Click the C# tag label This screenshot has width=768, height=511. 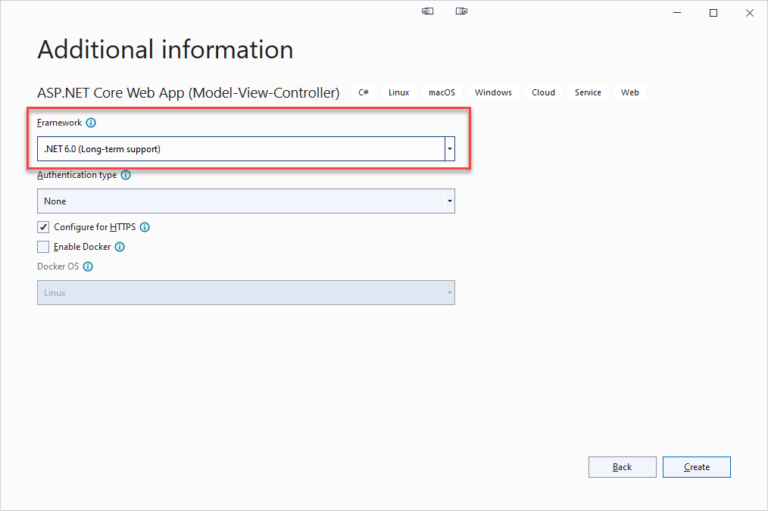click(x=363, y=92)
